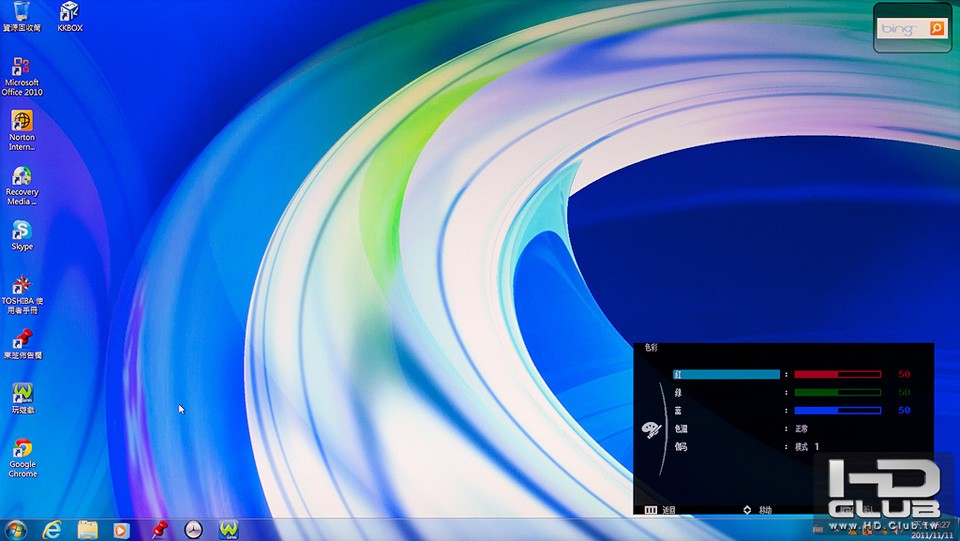Select the Norton Internet Security icon
Image resolution: width=960 pixels, height=541 pixels.
click(22, 130)
